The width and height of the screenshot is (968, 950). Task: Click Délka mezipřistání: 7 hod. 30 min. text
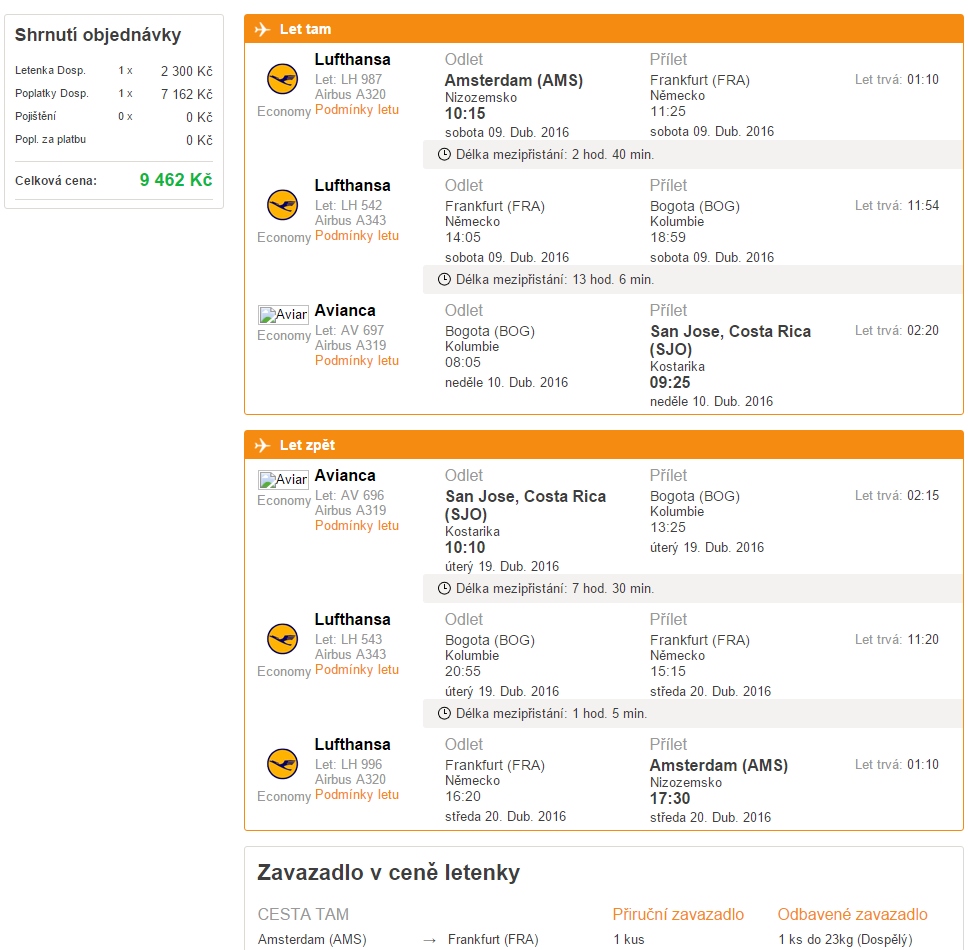pyautogui.click(x=555, y=588)
